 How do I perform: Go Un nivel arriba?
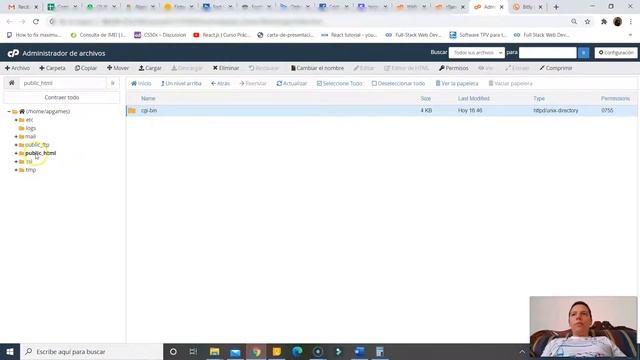click(x=181, y=83)
